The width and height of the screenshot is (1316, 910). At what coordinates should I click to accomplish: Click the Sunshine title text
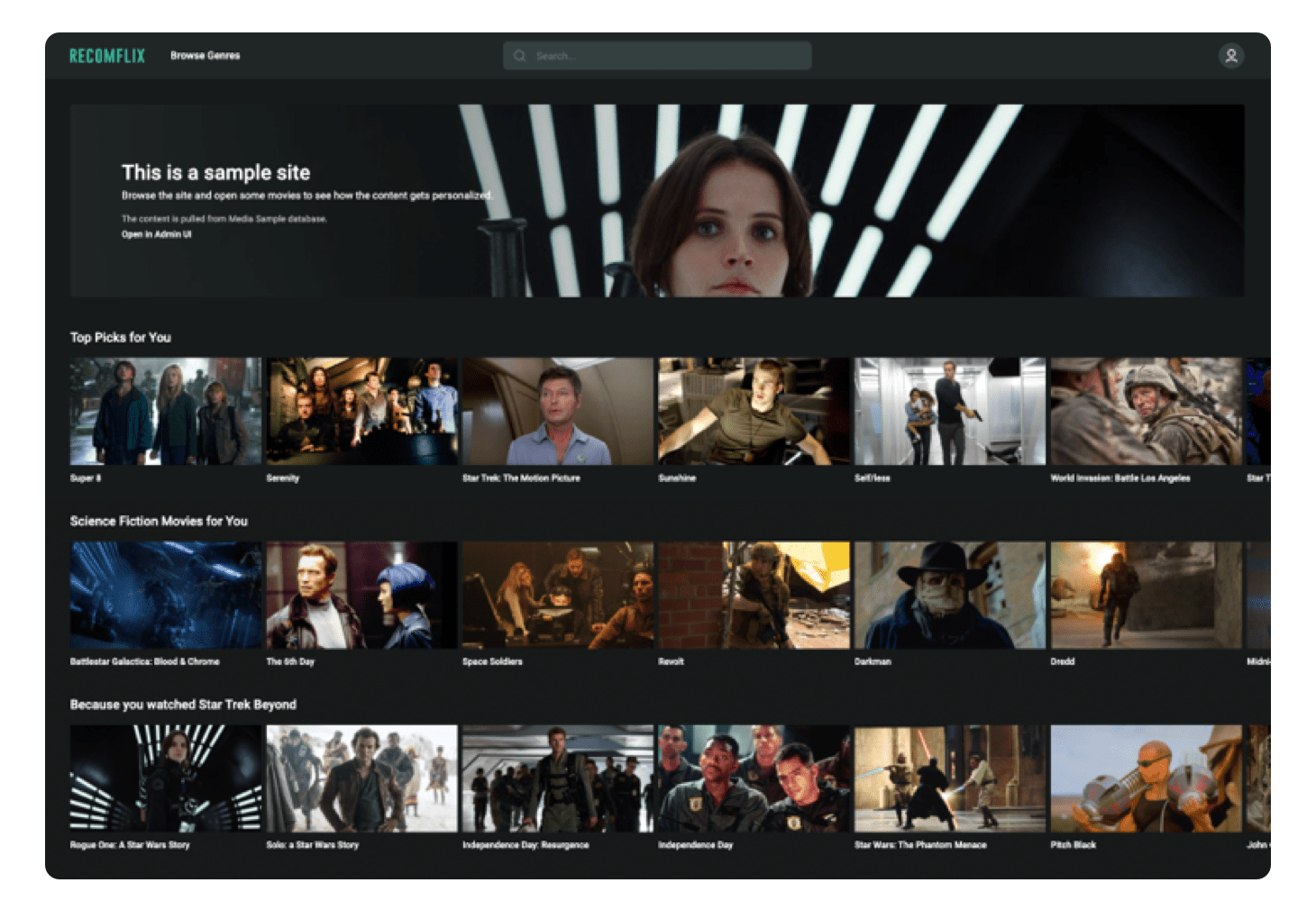point(677,478)
